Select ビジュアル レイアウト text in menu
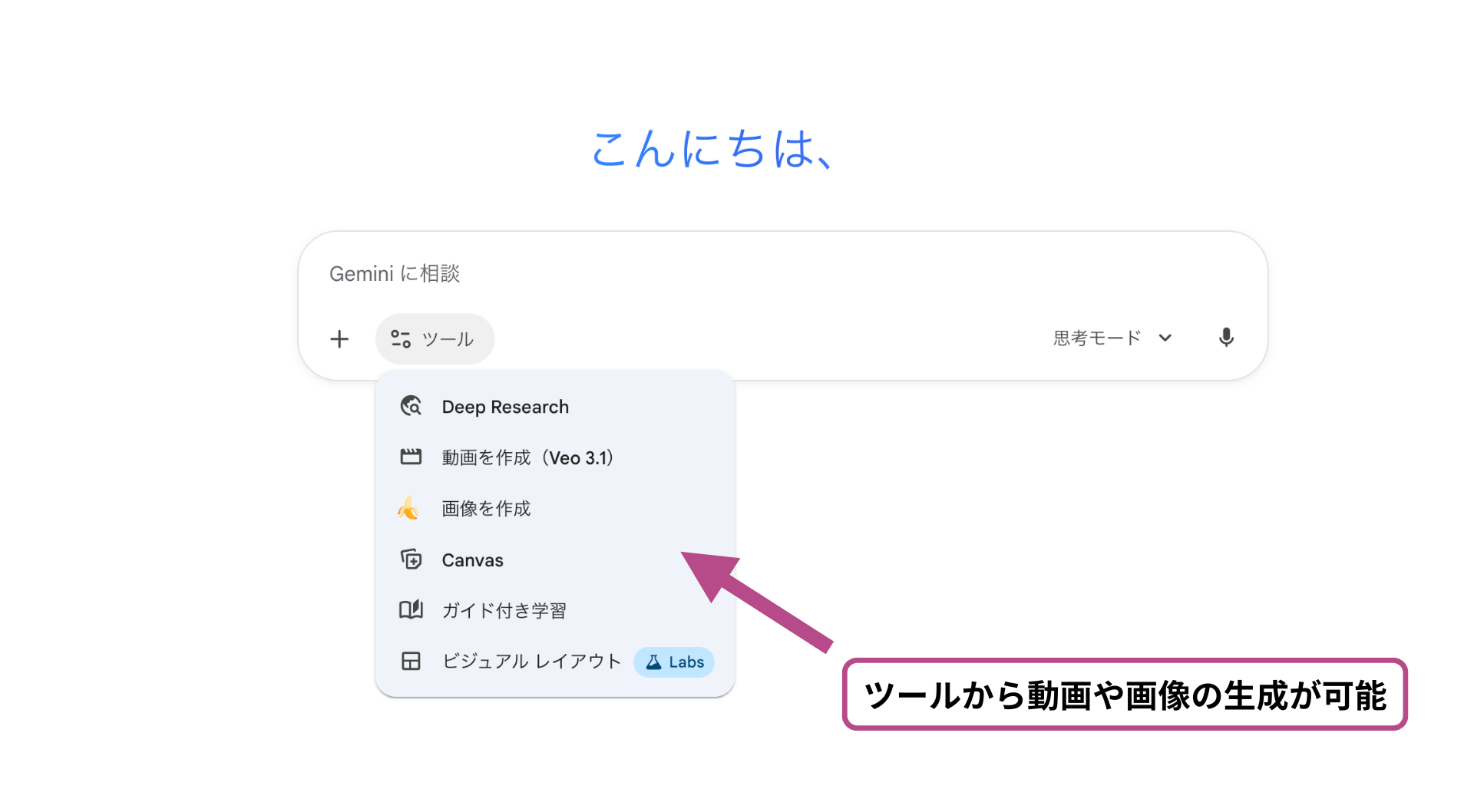Screen dimensions: 1474x812 point(531,662)
